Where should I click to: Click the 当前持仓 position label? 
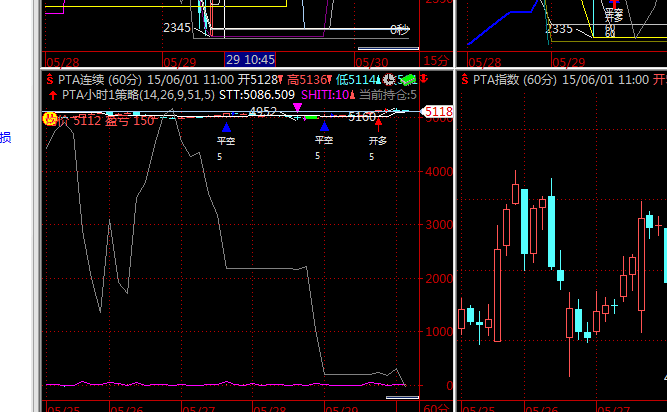click(384, 95)
